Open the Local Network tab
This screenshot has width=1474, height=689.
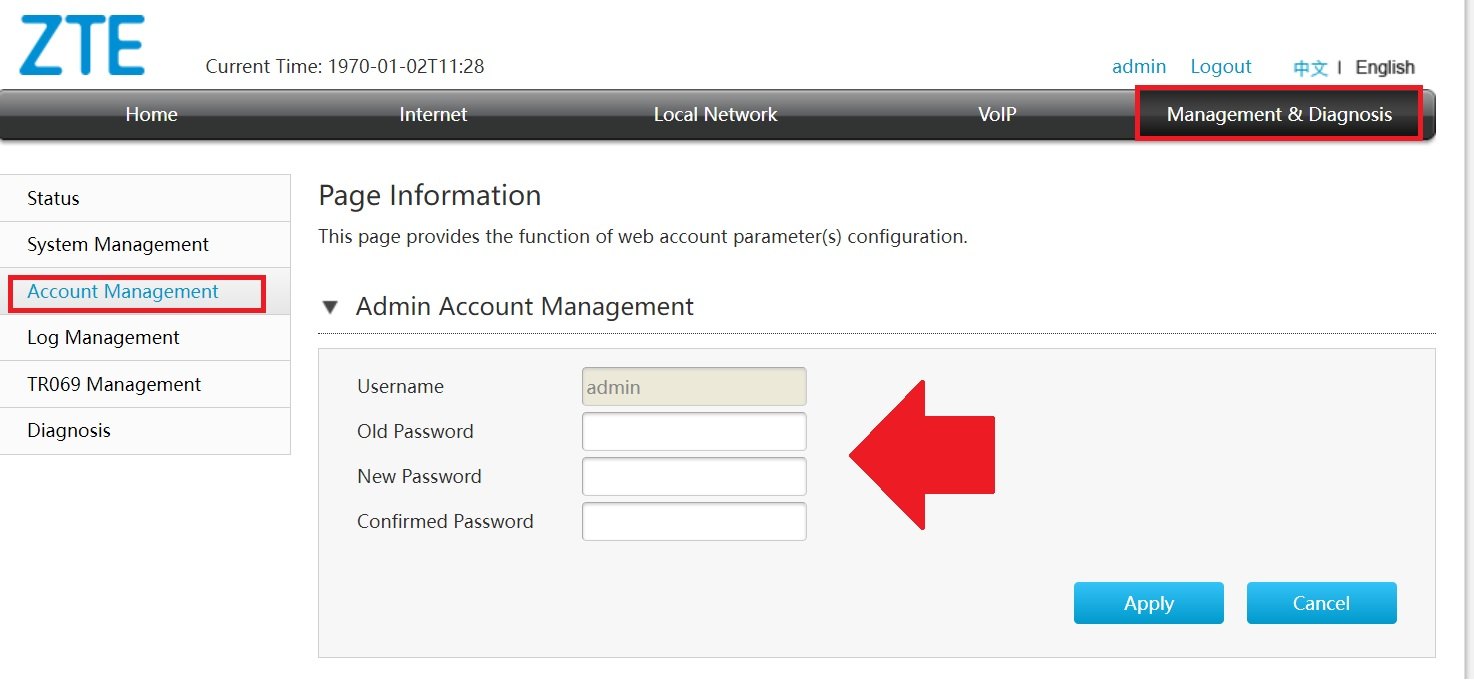[715, 115]
